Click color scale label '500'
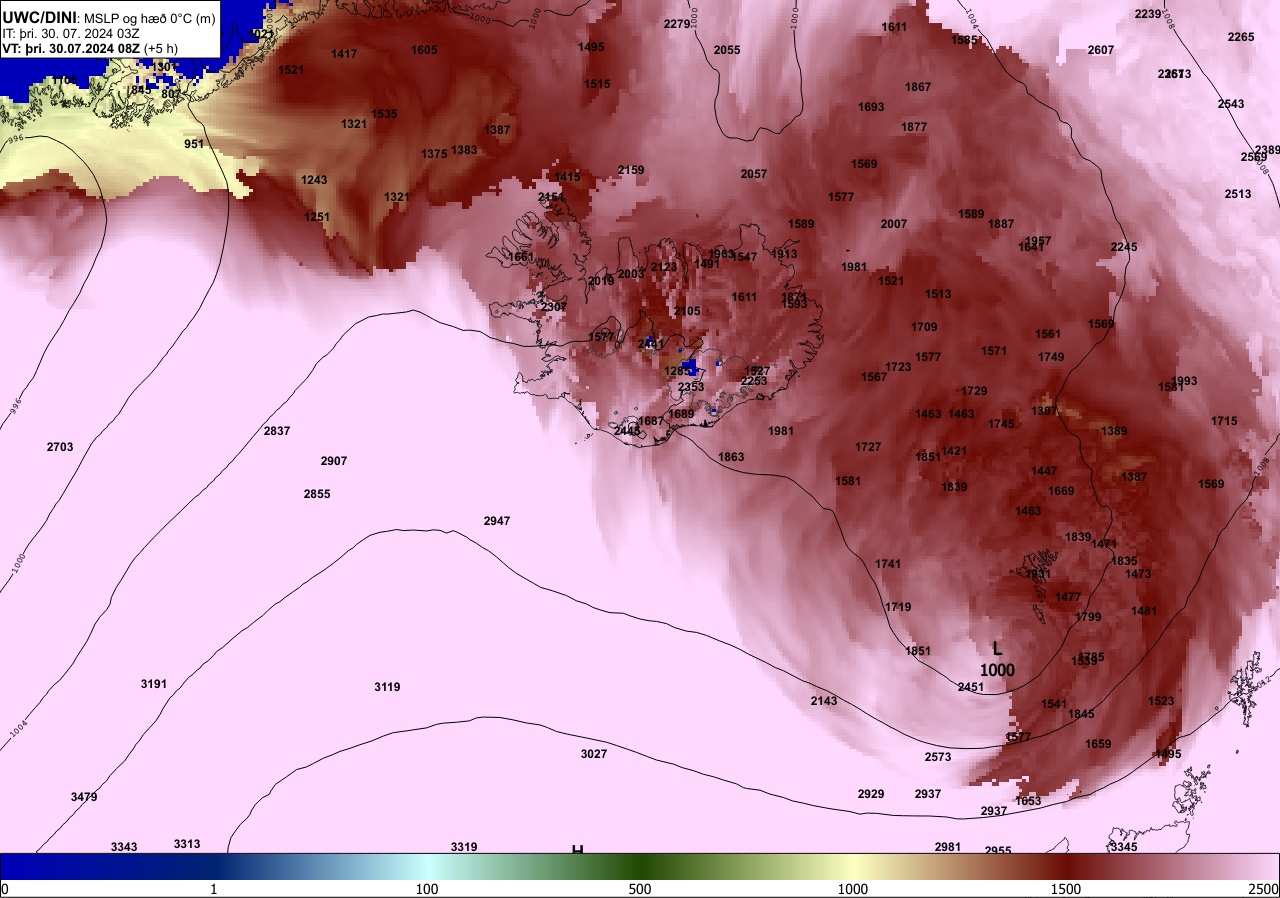The image size is (1280, 898). (x=640, y=889)
